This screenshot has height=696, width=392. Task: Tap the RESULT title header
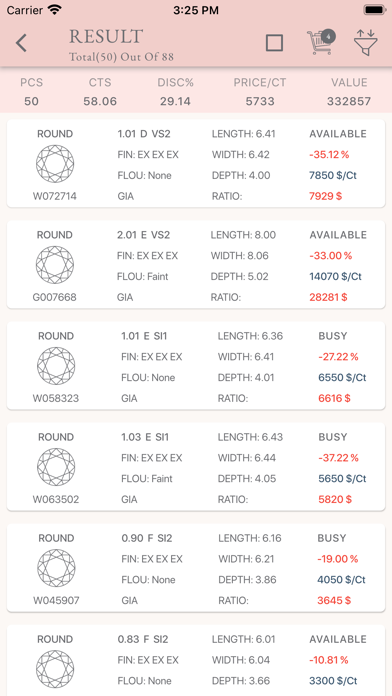[x=106, y=36]
